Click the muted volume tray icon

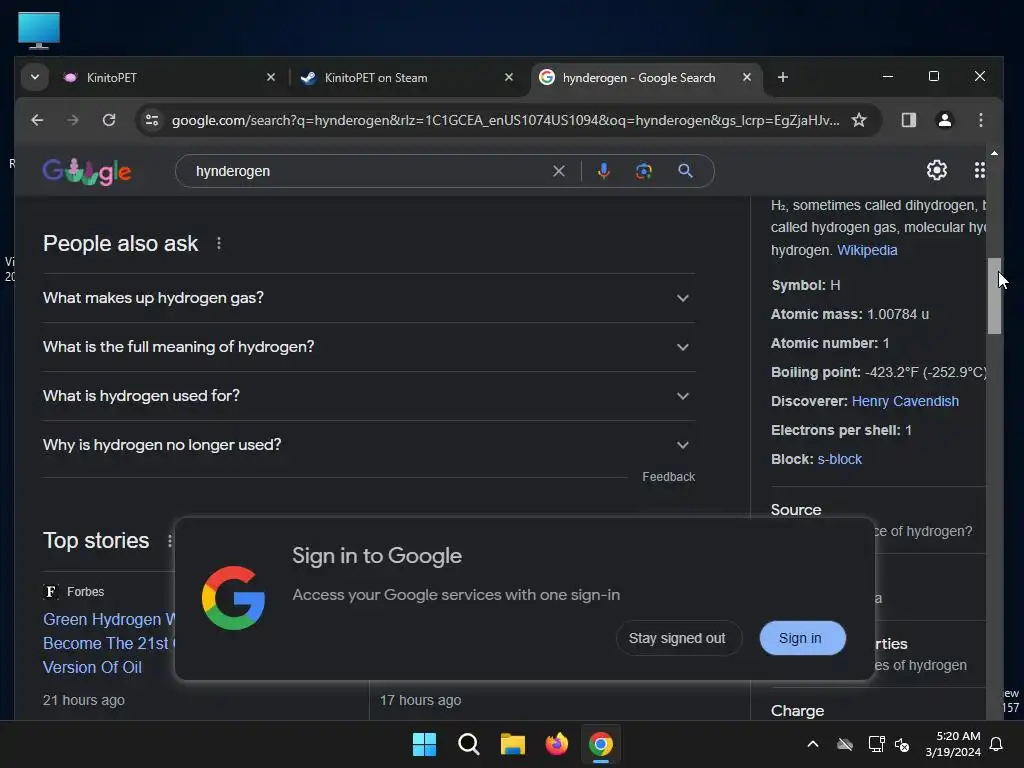(903, 744)
